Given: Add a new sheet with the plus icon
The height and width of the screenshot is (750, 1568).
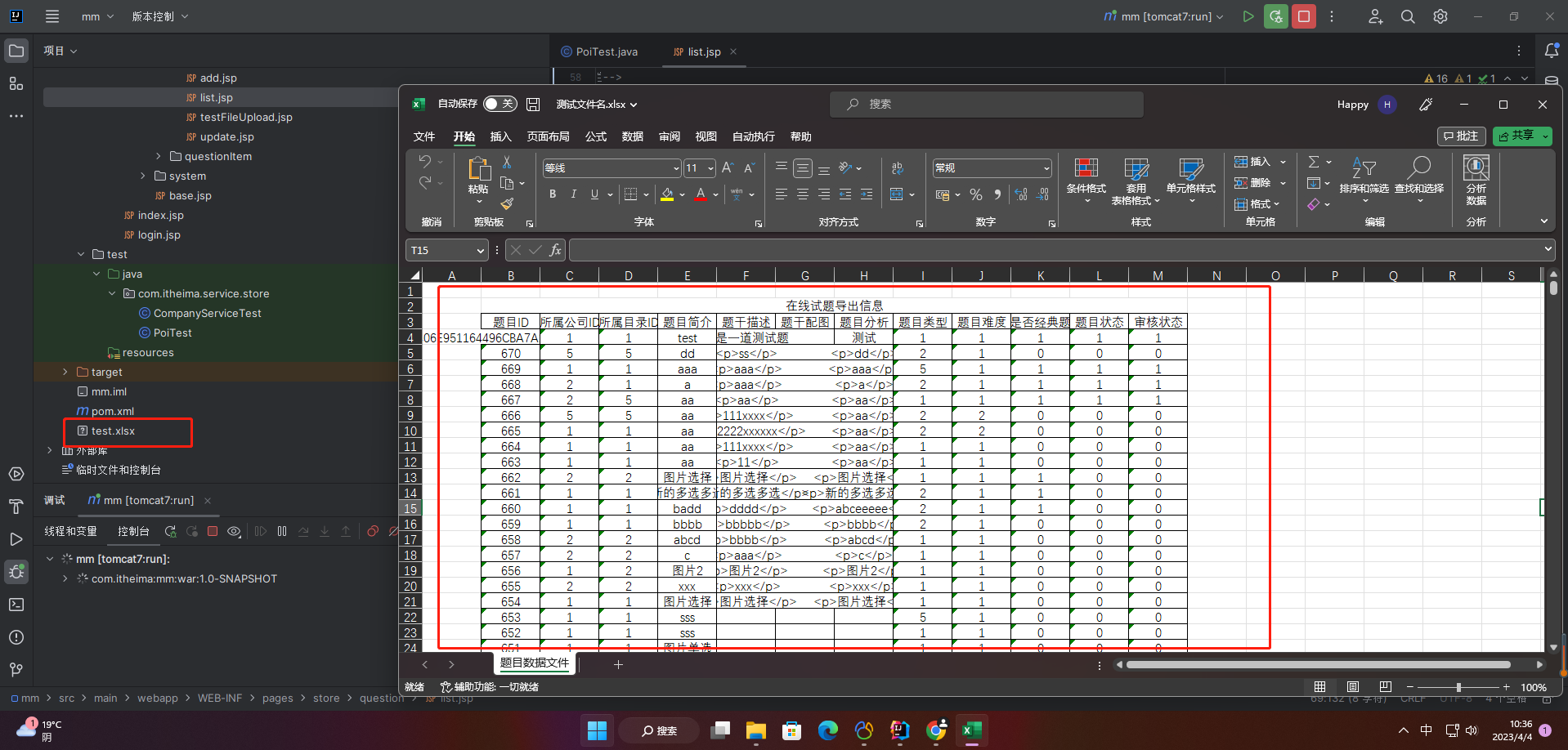Looking at the screenshot, I should pos(618,665).
